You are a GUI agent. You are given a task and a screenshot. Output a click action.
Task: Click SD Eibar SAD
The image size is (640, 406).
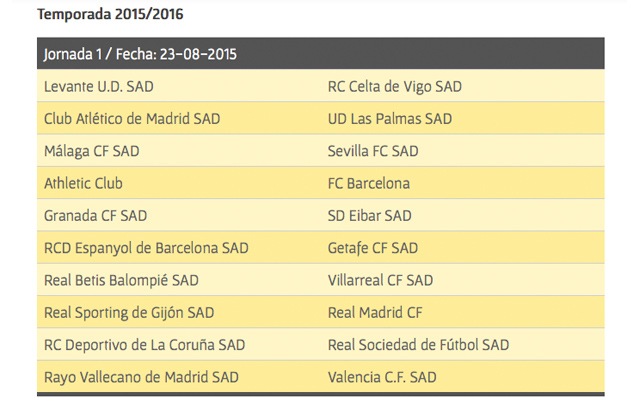(x=370, y=216)
